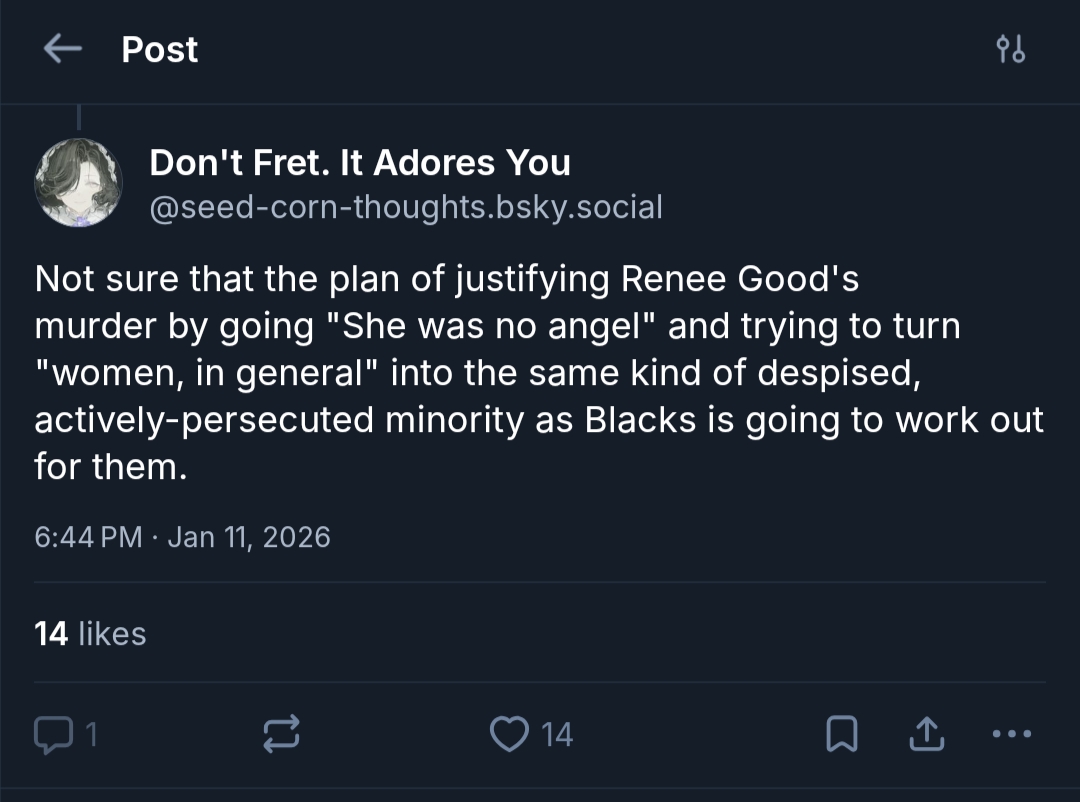The image size is (1080, 802).
Task: Click the "Post" header title
Action: click(x=160, y=49)
